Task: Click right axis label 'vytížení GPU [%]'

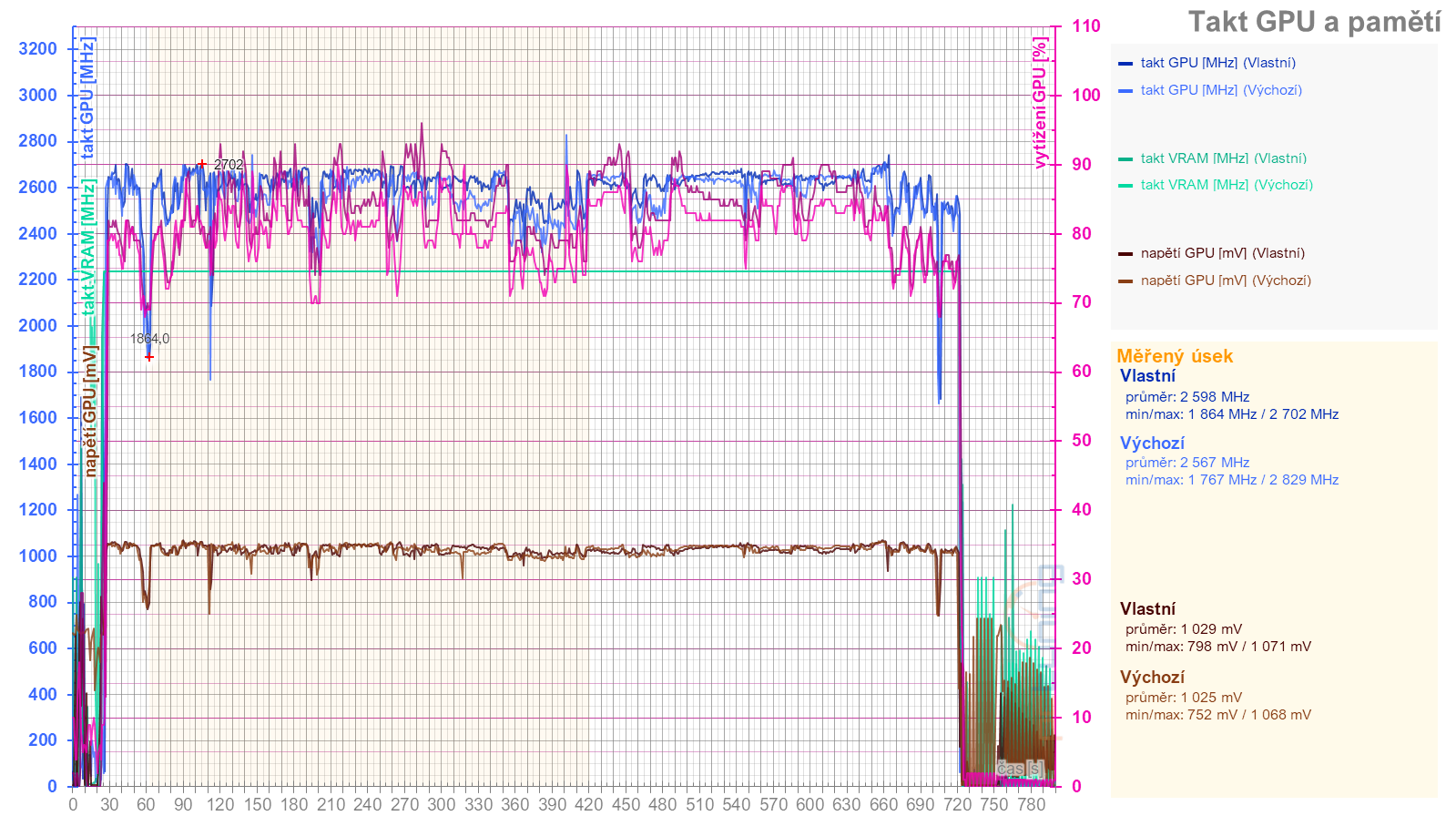Action: pos(1040,103)
